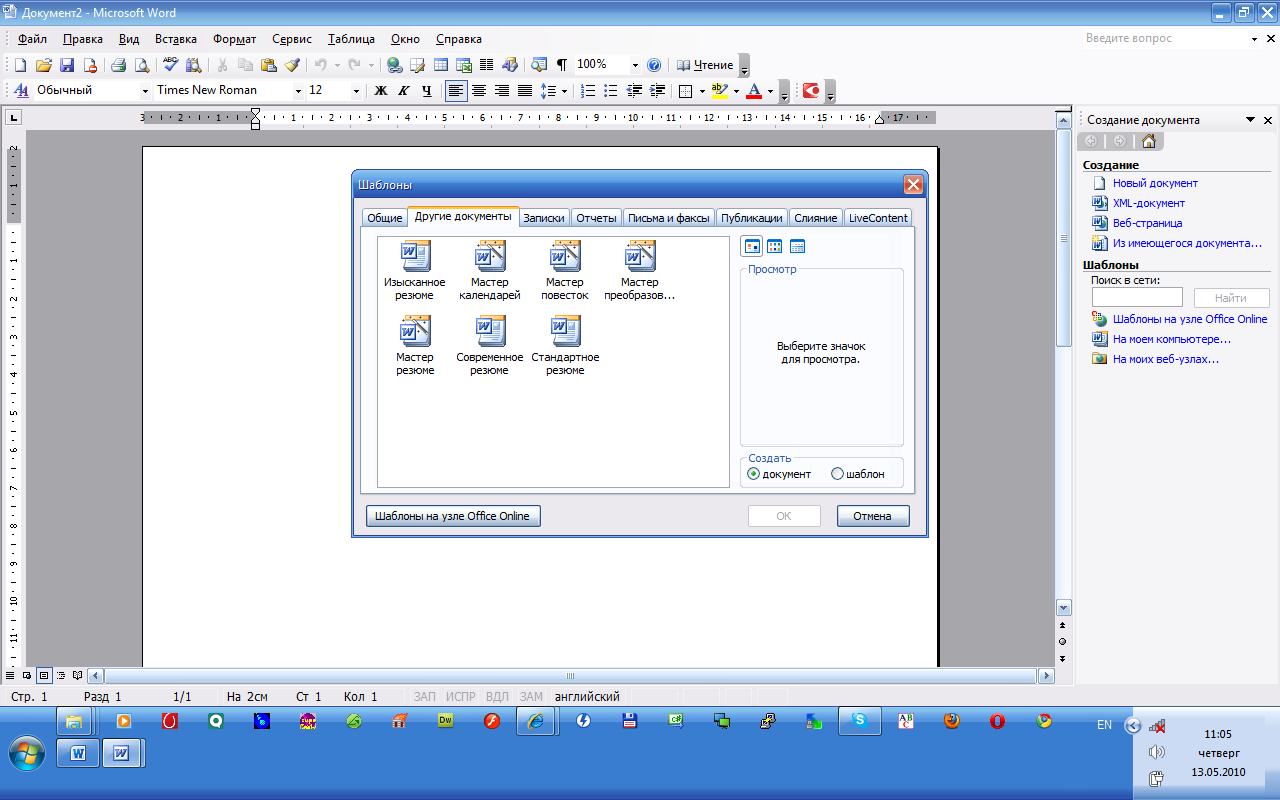Toggle Underline (Ч) formatting
Viewport: 1280px width, 800px height.
coord(426,91)
